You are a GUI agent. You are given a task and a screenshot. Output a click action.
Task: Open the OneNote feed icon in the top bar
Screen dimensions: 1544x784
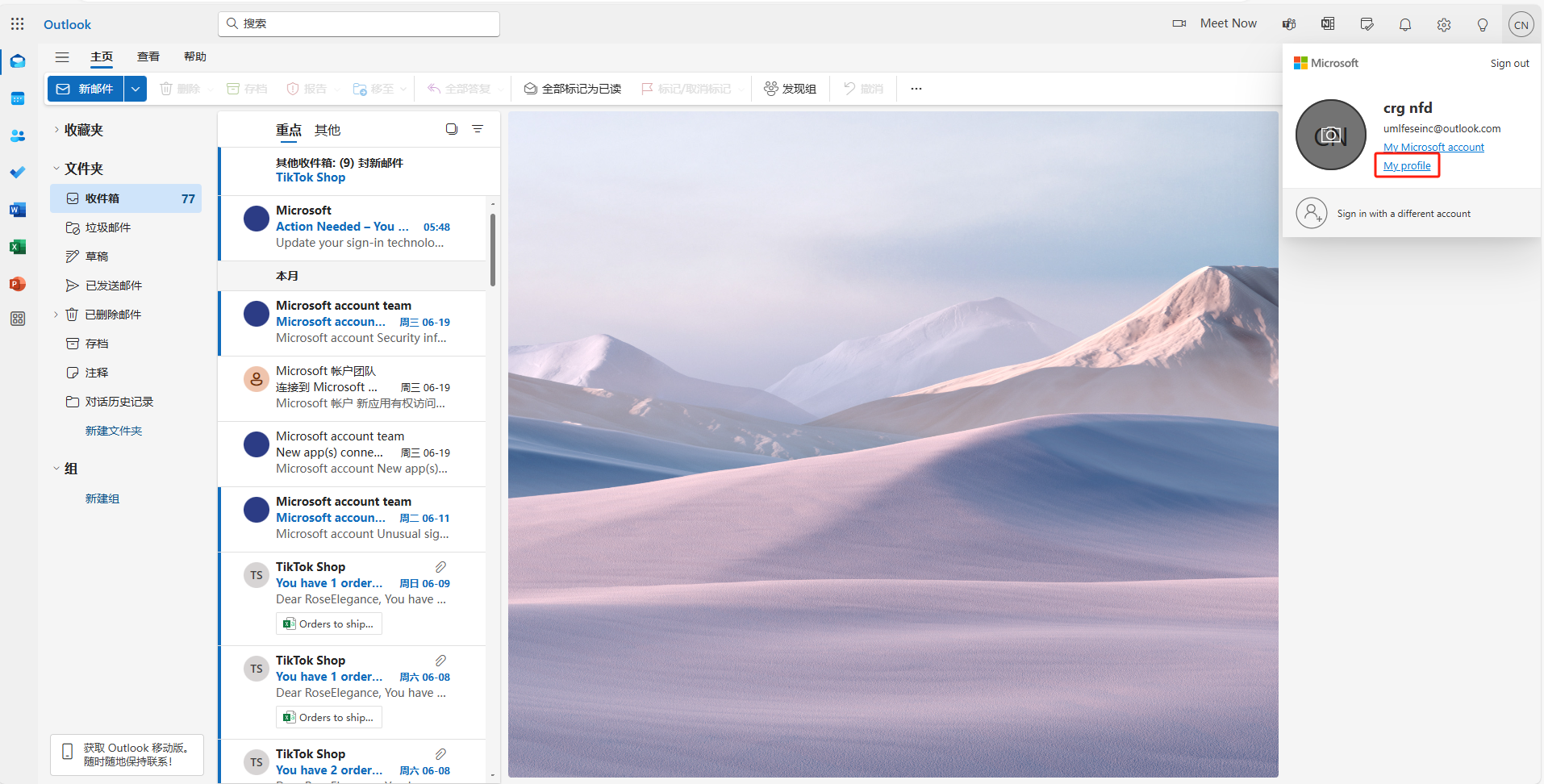[1328, 24]
